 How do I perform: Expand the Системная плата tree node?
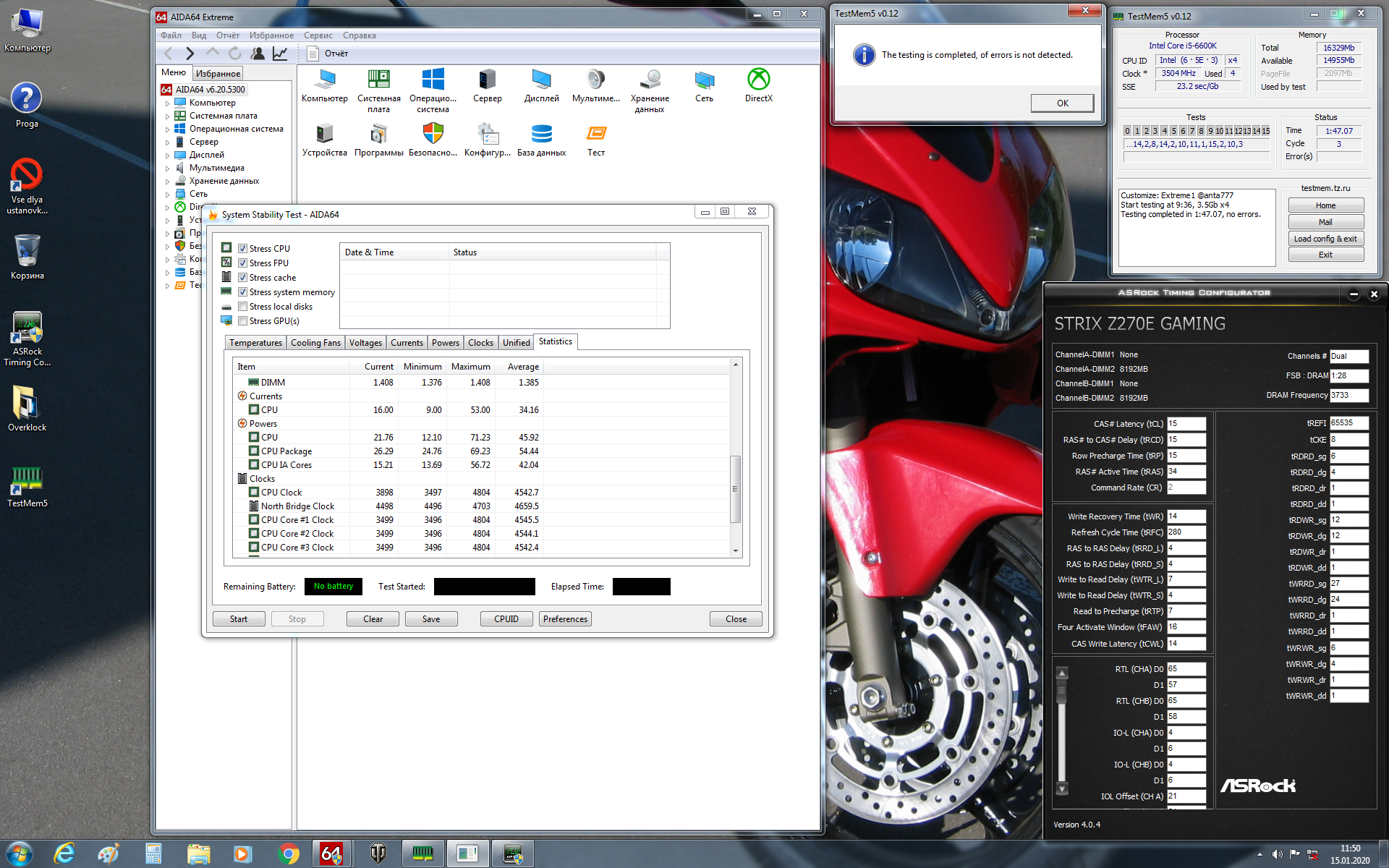pos(168,116)
